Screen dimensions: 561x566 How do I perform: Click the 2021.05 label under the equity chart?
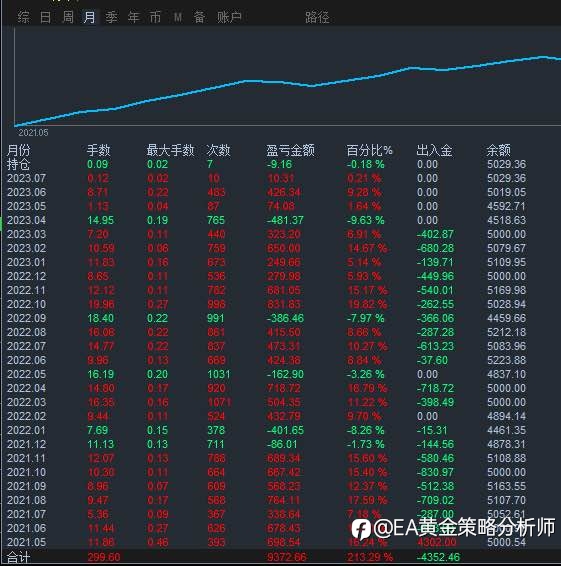pos(33,133)
